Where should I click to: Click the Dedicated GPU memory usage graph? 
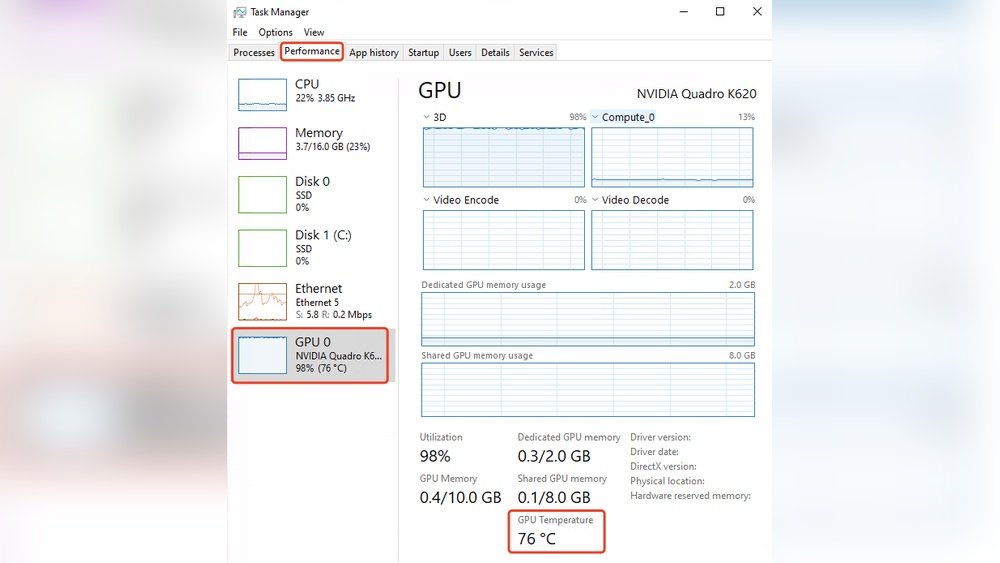pyautogui.click(x=587, y=319)
